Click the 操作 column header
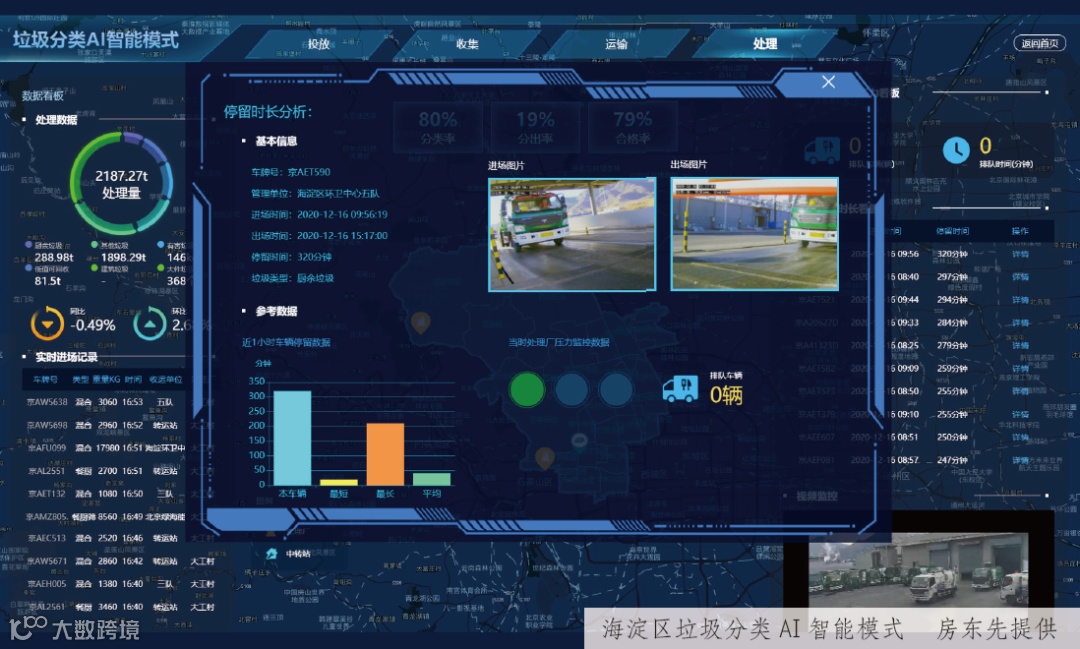Viewport: 1080px width, 649px height. [1020, 231]
